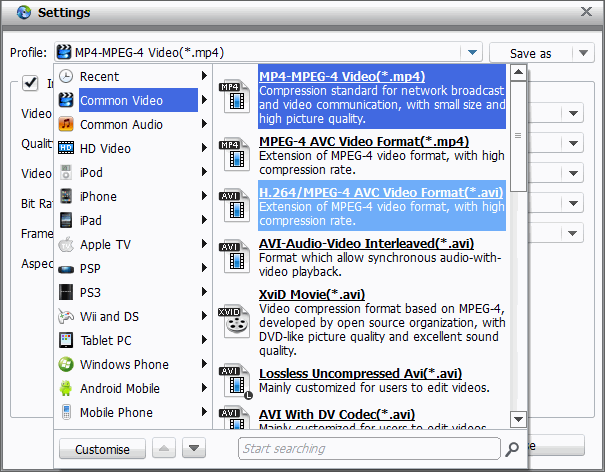Screen dimensions: 605x472
Task: Click the Mobile Phone icon
Action: pyautogui.click(x=66, y=412)
